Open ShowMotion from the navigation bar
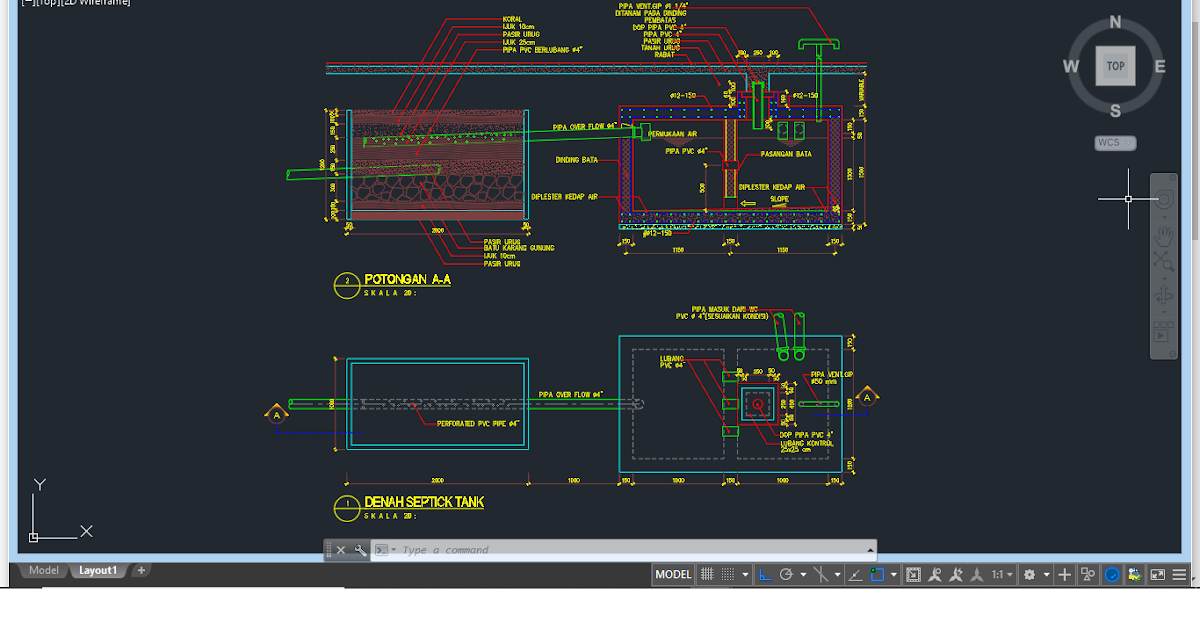1200x630 pixels. 1163,332
